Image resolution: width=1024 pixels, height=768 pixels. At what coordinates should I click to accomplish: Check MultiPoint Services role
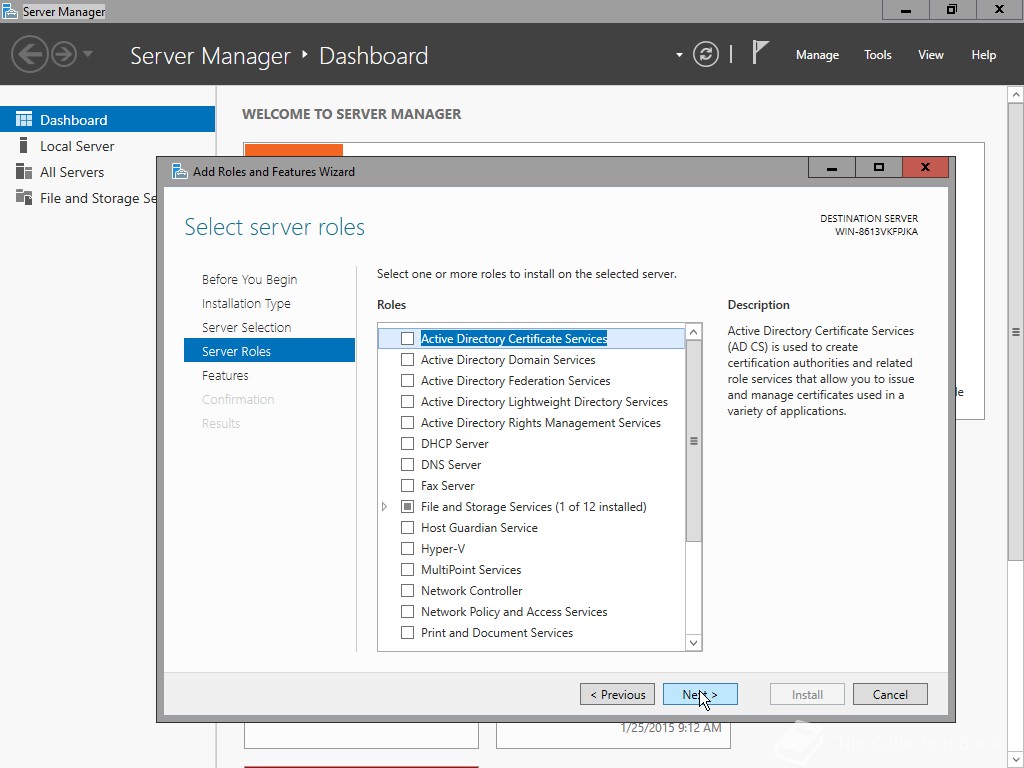tap(407, 569)
